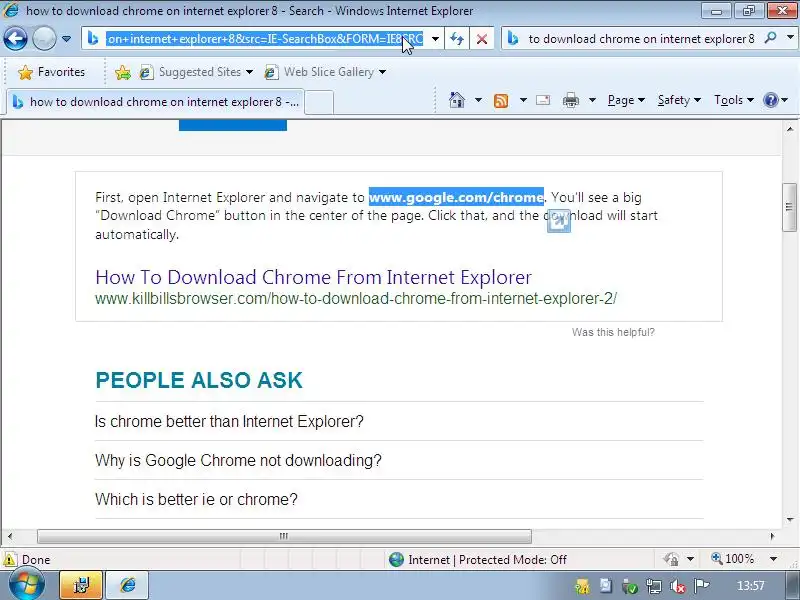This screenshot has width=800, height=600.
Task: Click the status bar privacy/security icon
Action: tap(671, 559)
